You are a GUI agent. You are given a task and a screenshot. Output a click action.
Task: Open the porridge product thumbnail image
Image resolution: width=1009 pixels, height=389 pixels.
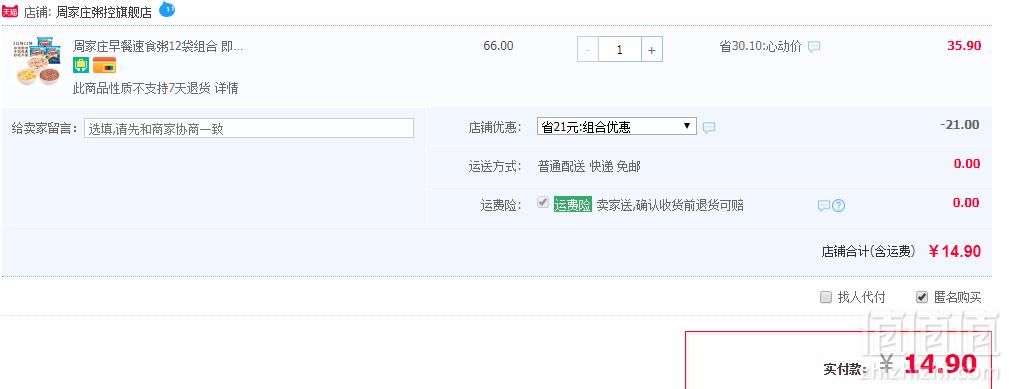point(36,61)
